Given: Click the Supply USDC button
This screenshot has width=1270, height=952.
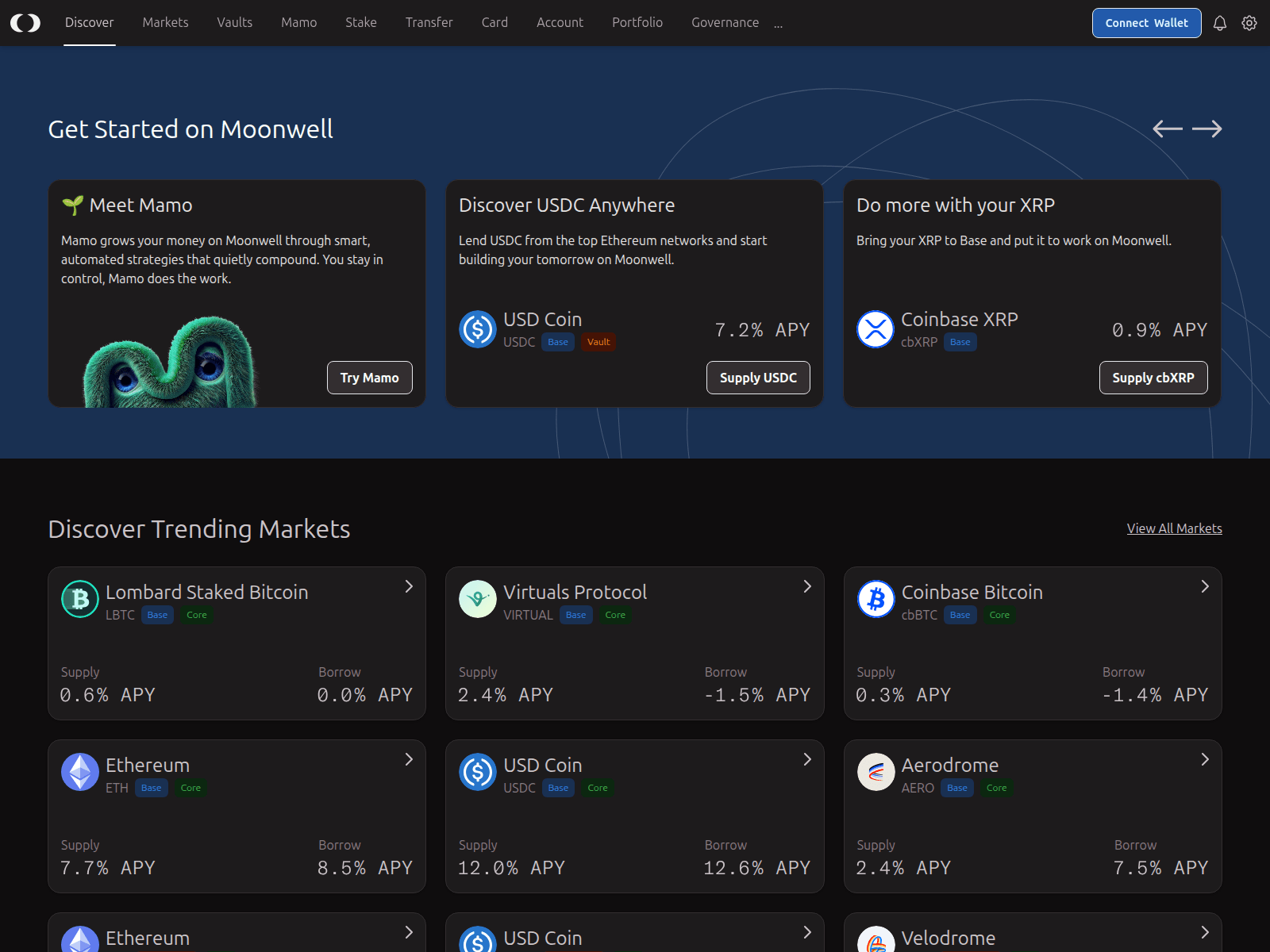Looking at the screenshot, I should point(758,378).
